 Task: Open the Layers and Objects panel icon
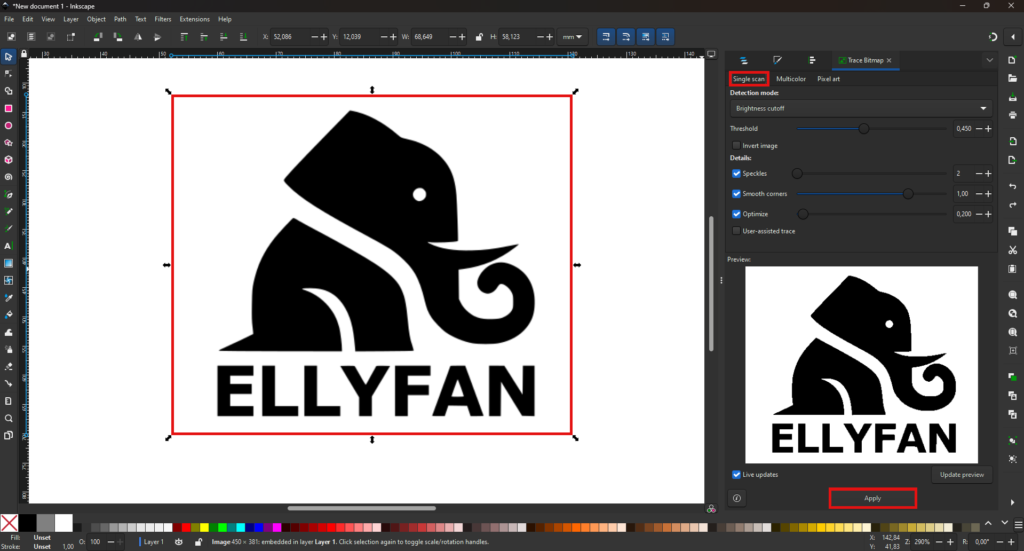pos(745,60)
